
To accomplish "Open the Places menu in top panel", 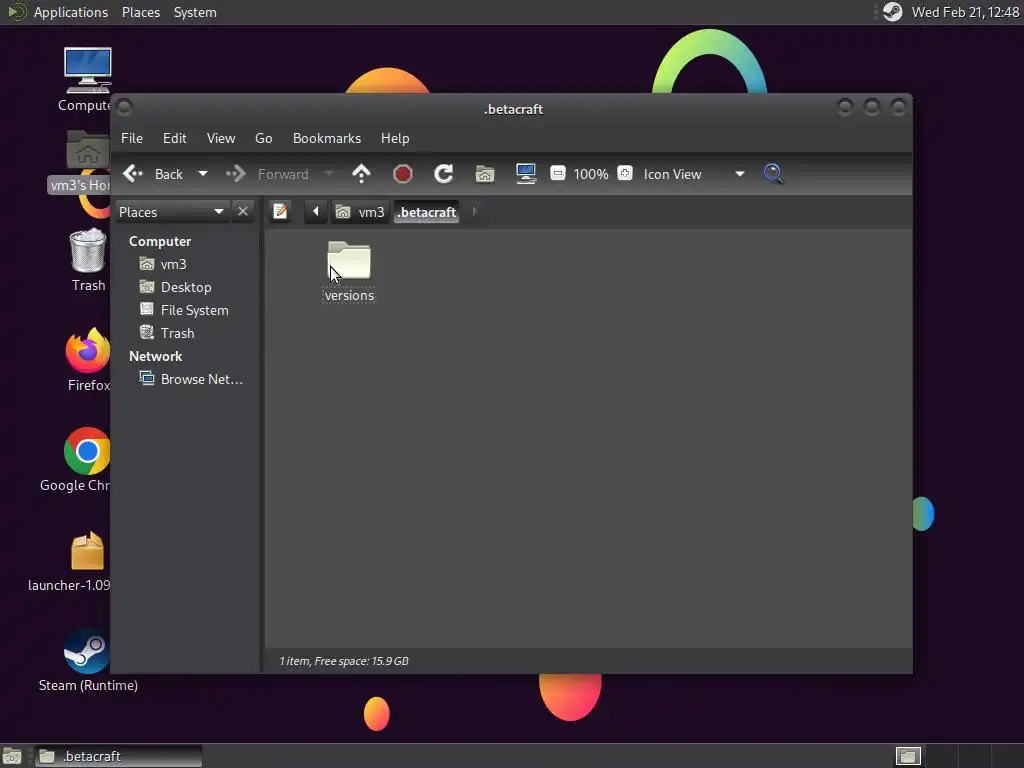I will tap(141, 12).
